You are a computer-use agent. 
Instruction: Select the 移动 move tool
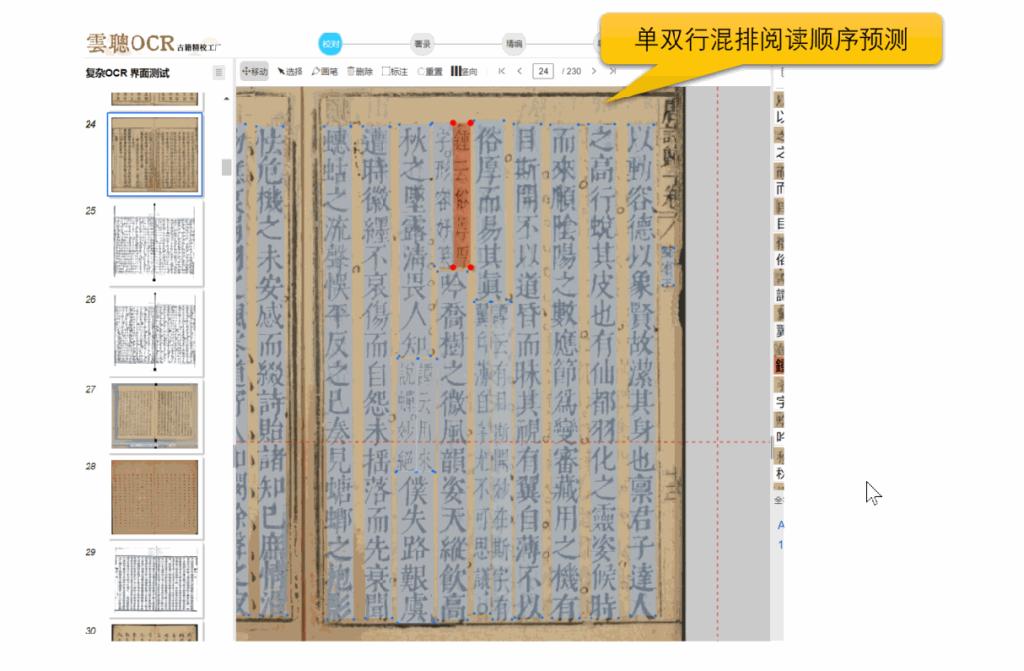(x=255, y=71)
